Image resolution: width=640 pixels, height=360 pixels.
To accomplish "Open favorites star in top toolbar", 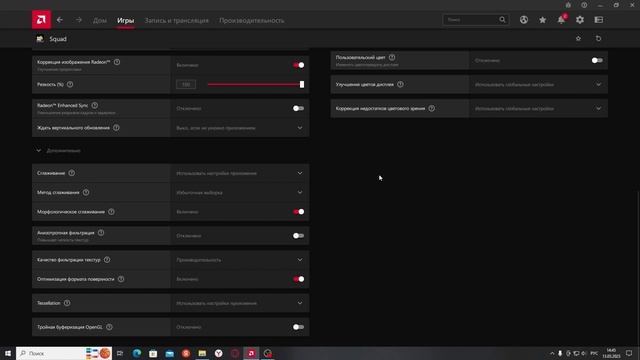I will click(542, 20).
